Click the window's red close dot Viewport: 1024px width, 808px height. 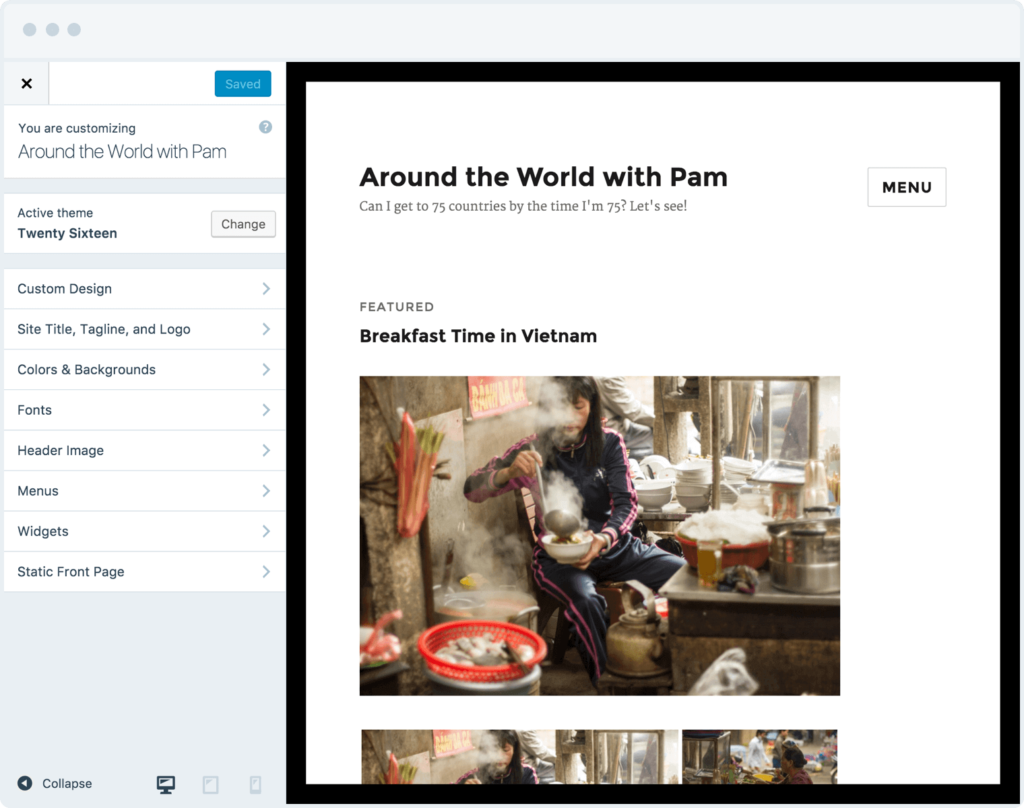[29, 29]
